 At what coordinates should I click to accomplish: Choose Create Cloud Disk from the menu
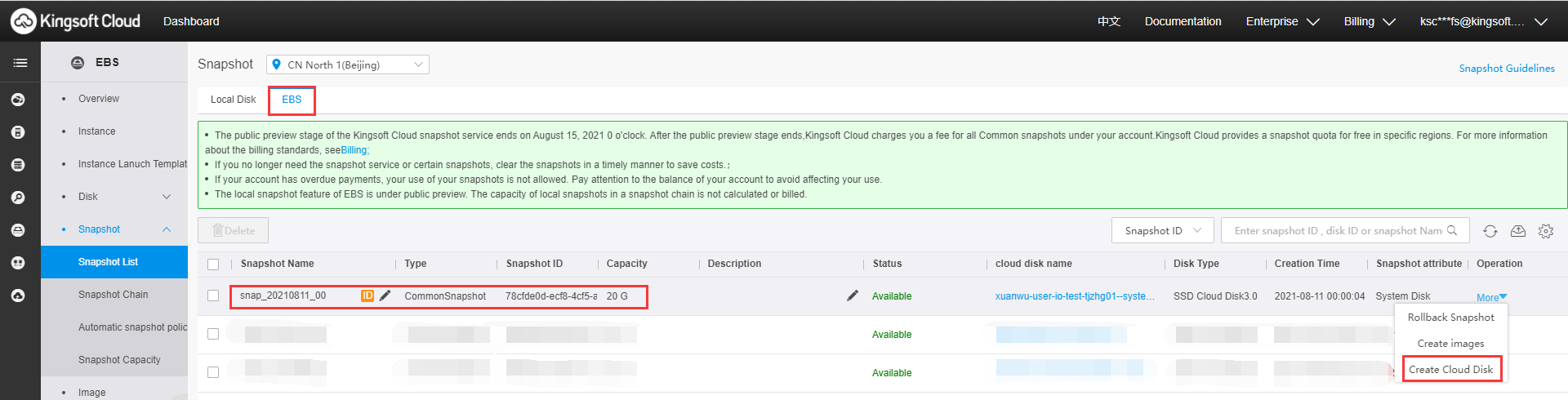coord(1450,370)
